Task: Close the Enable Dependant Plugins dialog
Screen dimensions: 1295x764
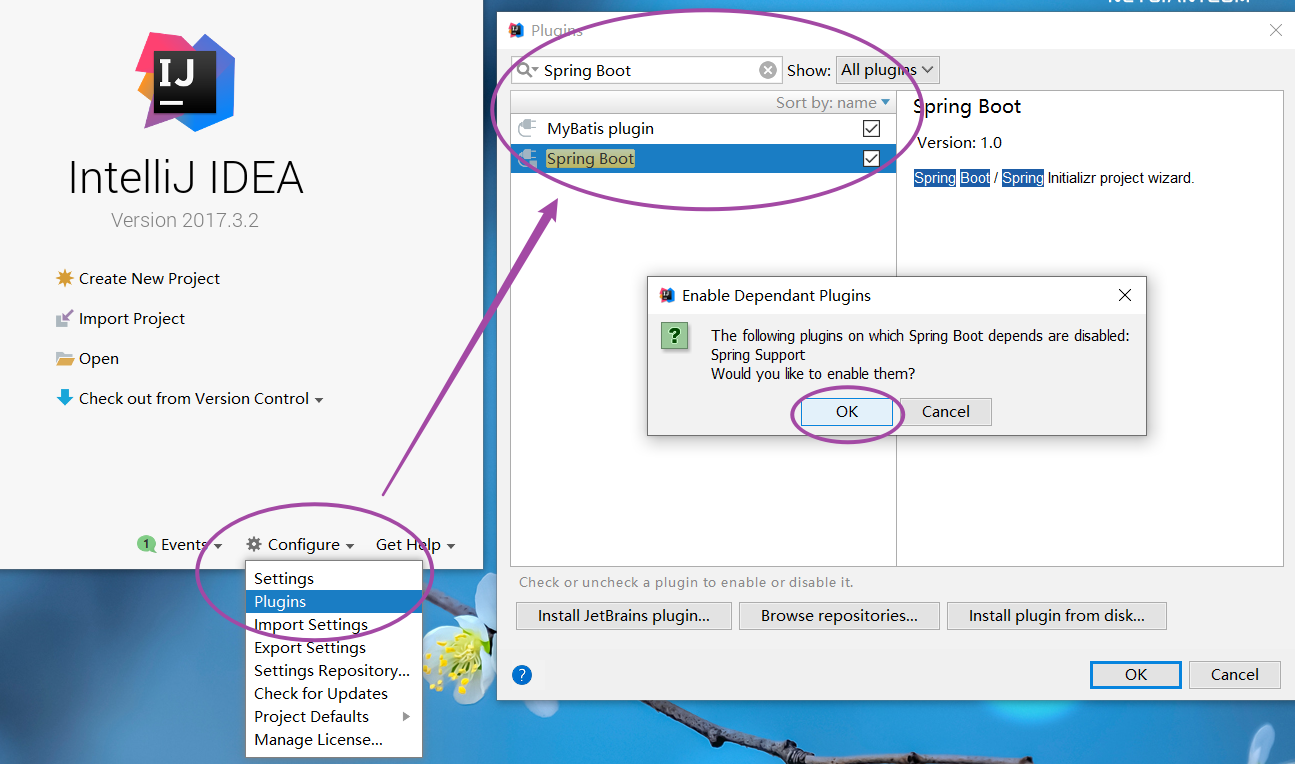Action: pyautogui.click(x=1125, y=295)
